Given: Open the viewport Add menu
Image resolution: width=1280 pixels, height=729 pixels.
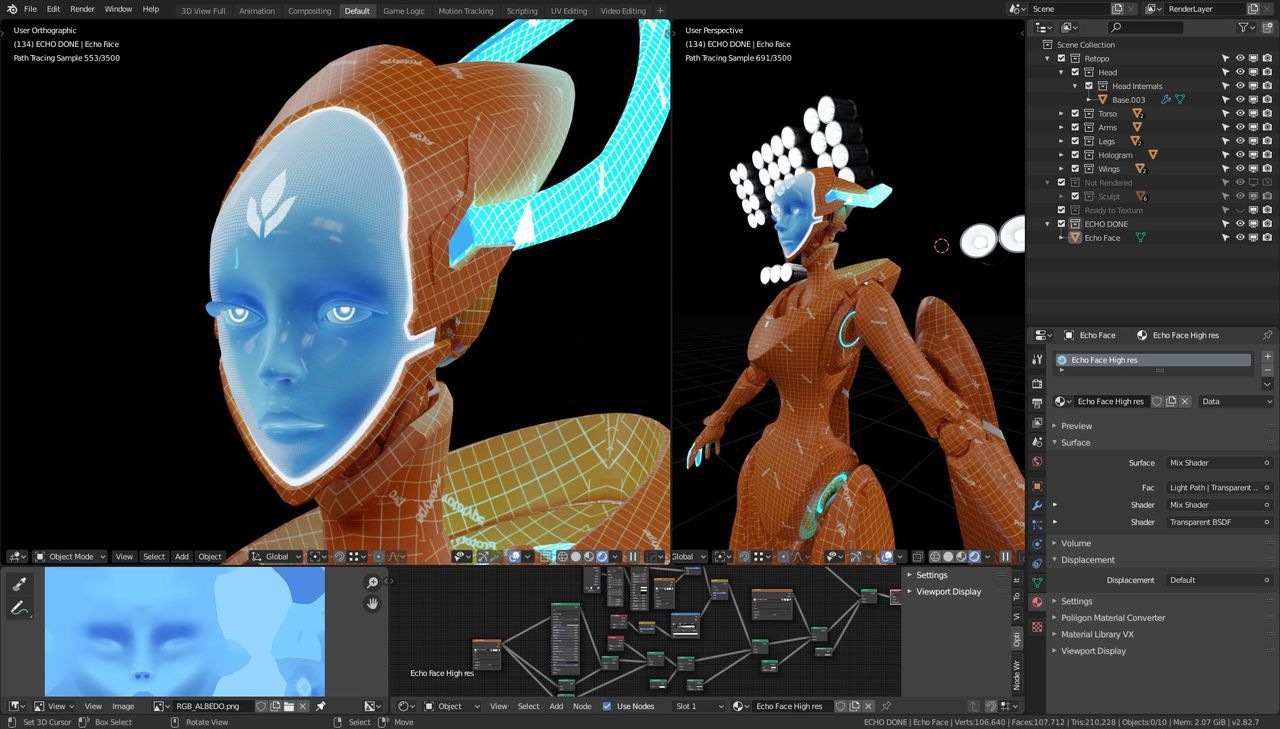Looking at the screenshot, I should (x=181, y=557).
